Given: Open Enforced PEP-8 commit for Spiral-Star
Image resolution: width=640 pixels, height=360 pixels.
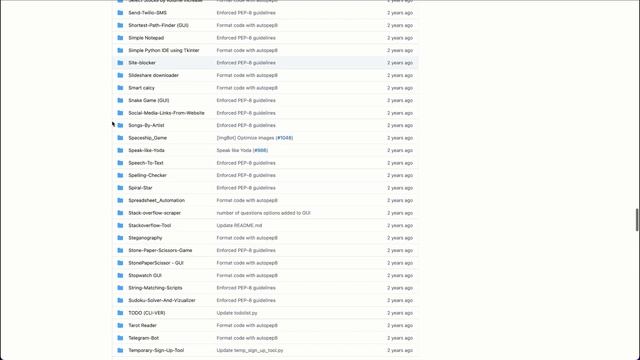Looking at the screenshot, I should point(246,188).
